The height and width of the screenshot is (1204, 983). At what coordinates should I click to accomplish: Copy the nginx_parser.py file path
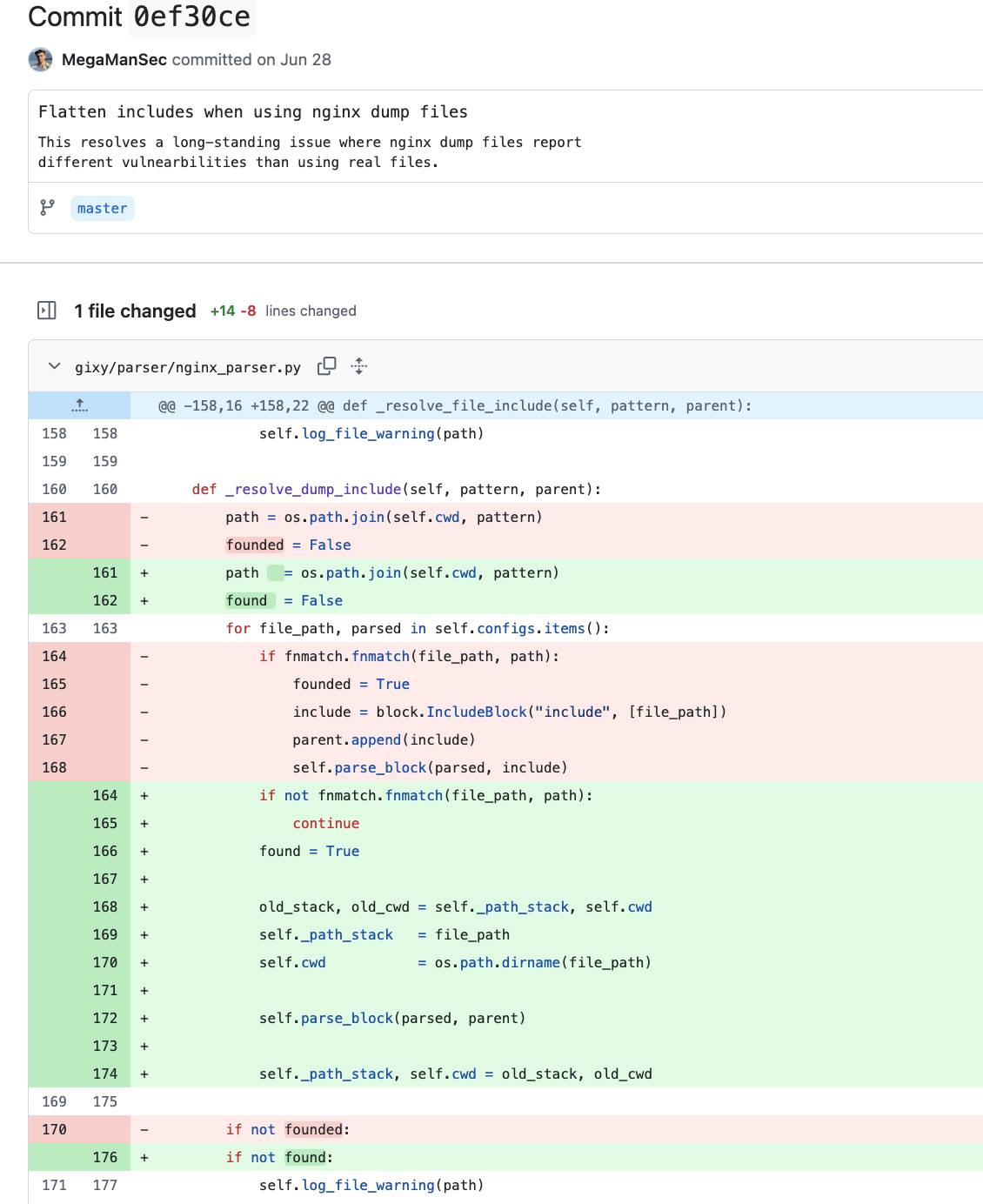(x=326, y=366)
